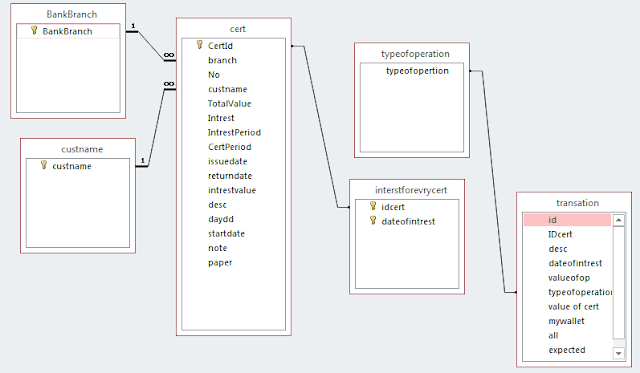Select typeofoperation field in transation table
The image size is (640, 373).
(580, 292)
